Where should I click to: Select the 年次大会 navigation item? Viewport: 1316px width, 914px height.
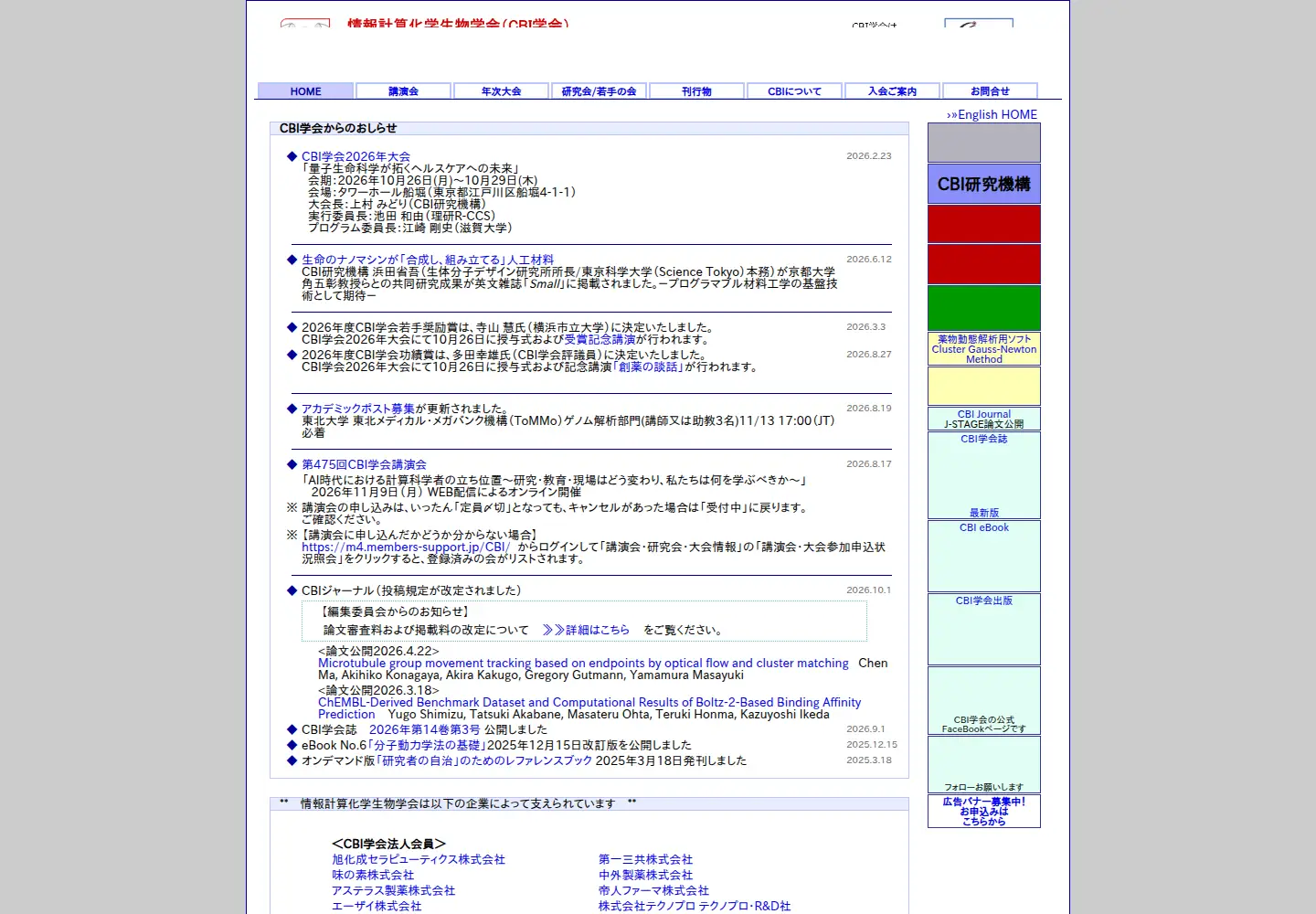501,91
